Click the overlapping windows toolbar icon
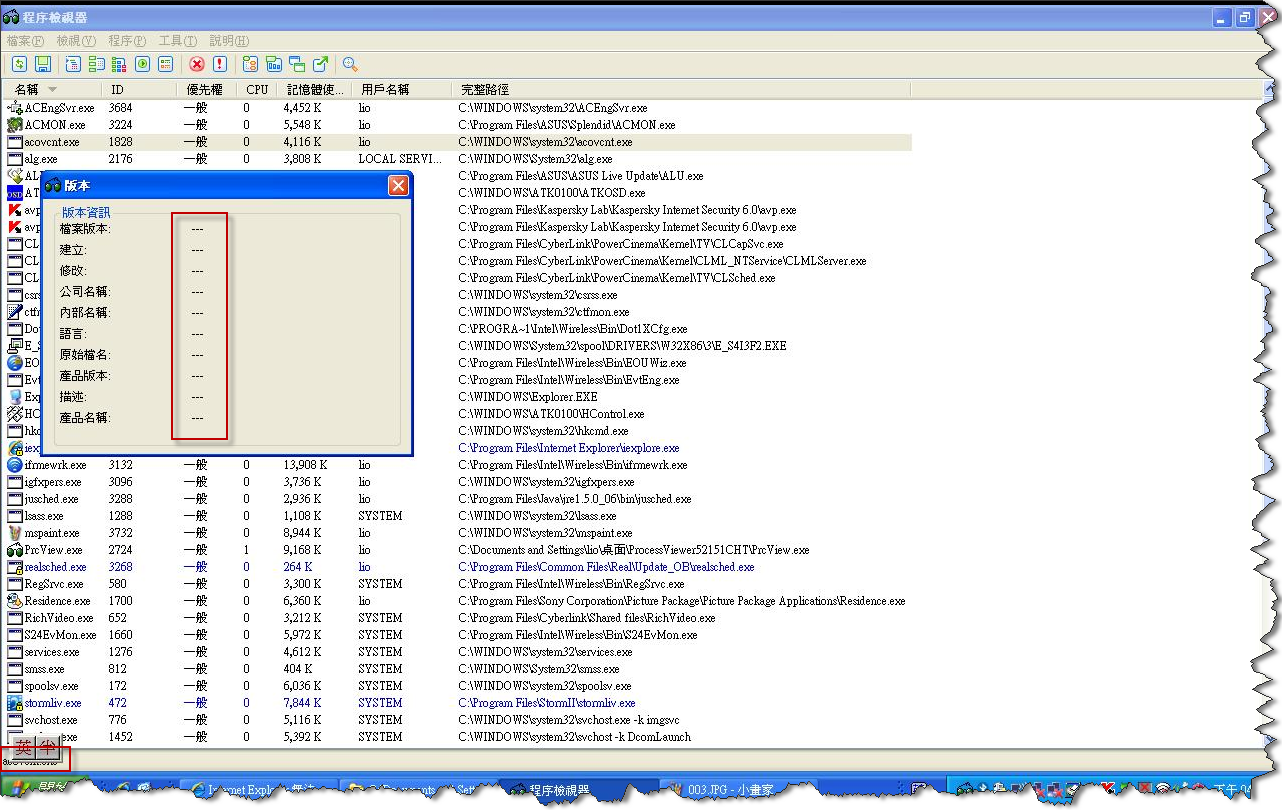1282x810 pixels. pyautogui.click(x=297, y=64)
